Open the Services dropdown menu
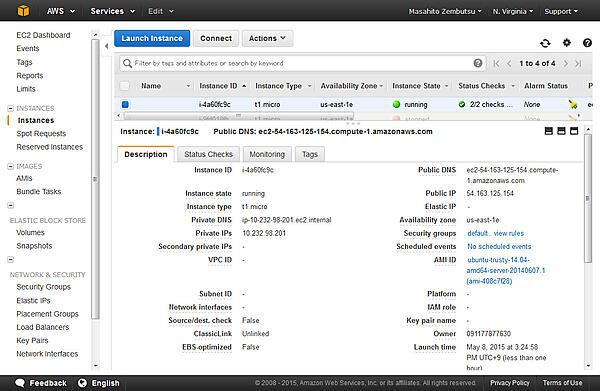Screen dimensions: 600x391 [x=112, y=11]
